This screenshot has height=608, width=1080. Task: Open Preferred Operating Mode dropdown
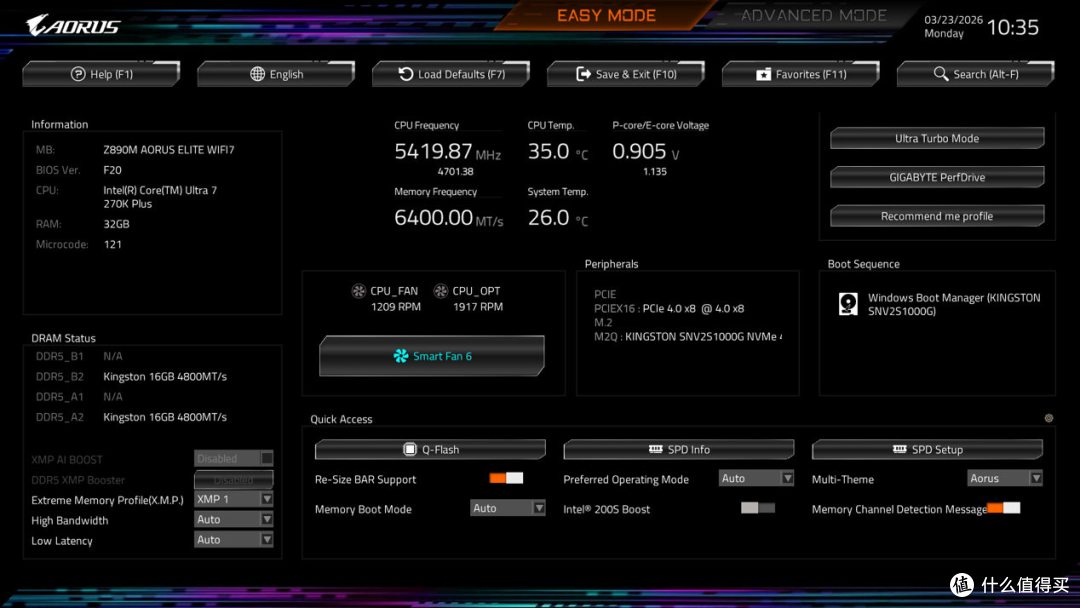coord(756,478)
